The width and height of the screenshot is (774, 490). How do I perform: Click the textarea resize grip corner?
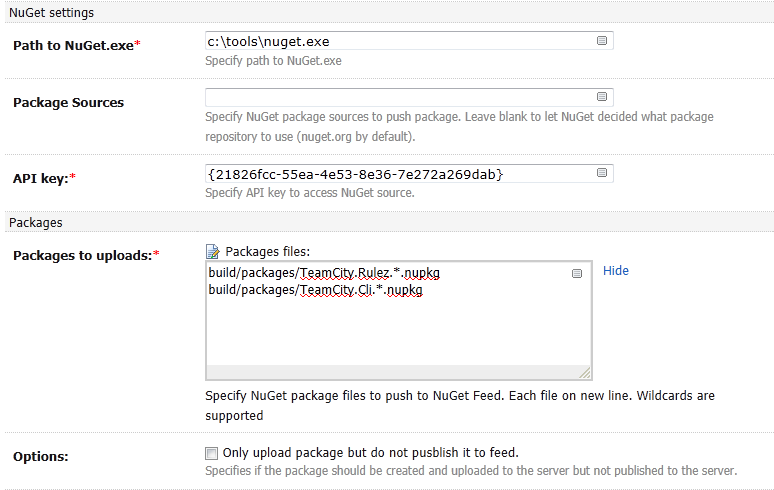pos(585,373)
